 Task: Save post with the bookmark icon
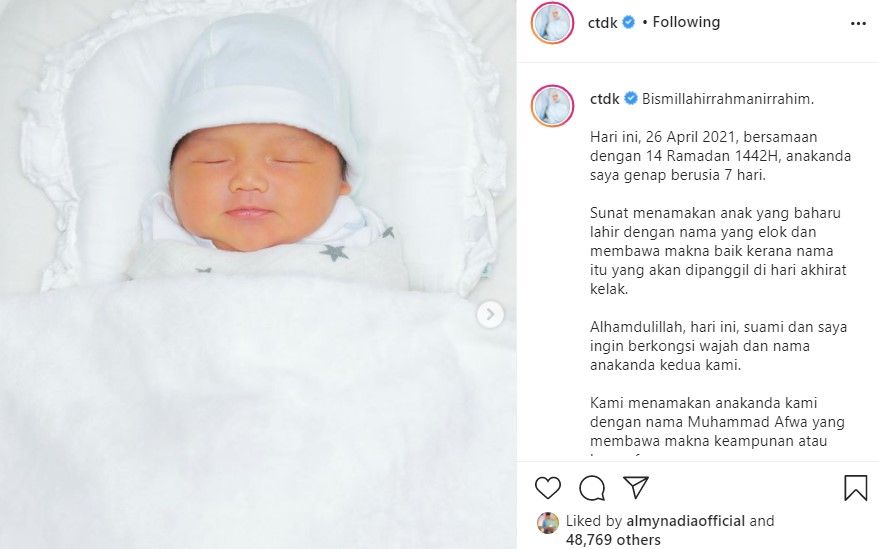[855, 487]
